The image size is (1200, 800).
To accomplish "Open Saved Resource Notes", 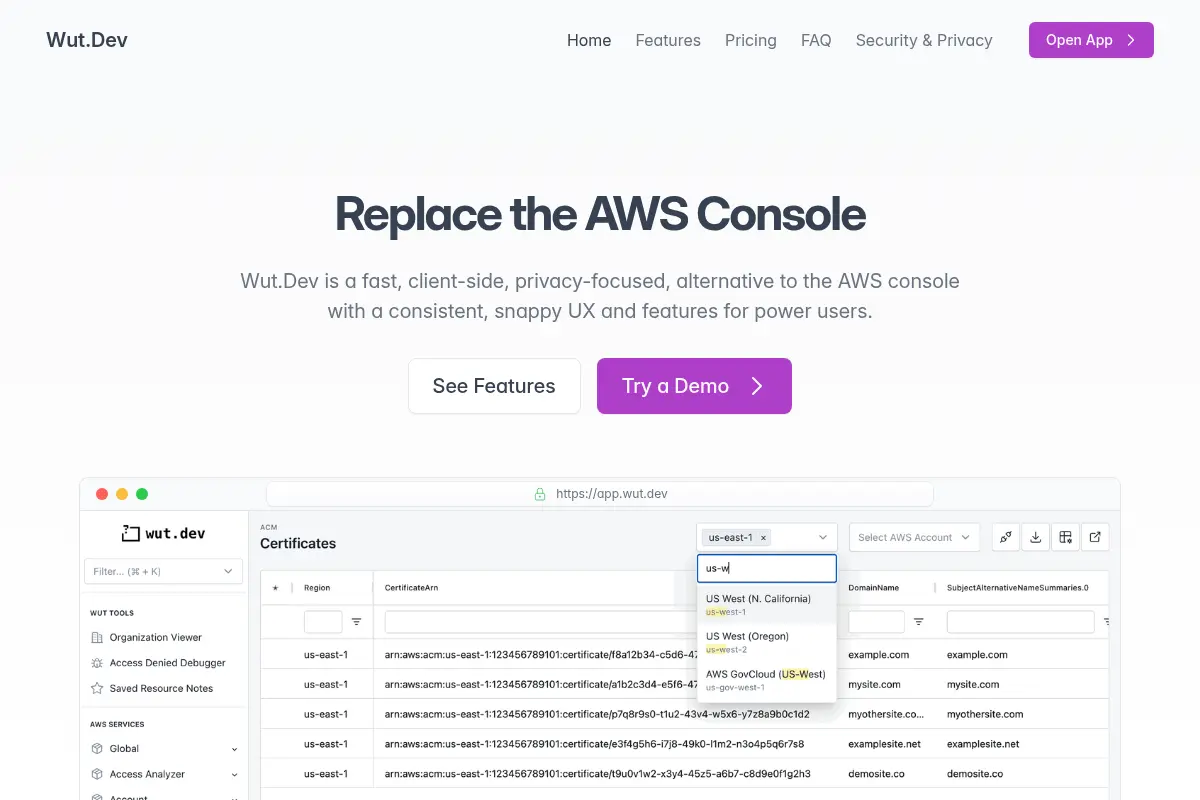I will tap(162, 688).
